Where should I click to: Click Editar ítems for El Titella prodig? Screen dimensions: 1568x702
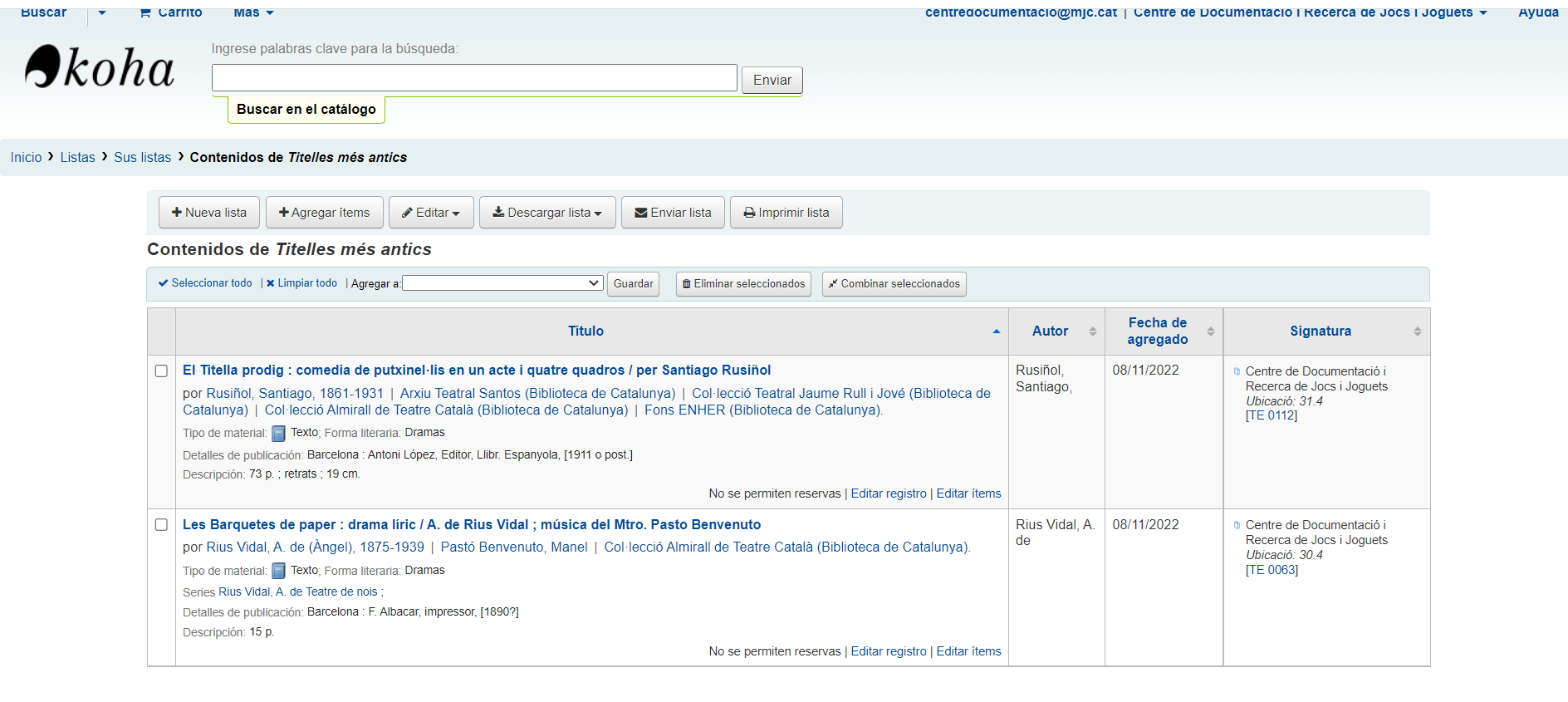[968, 493]
